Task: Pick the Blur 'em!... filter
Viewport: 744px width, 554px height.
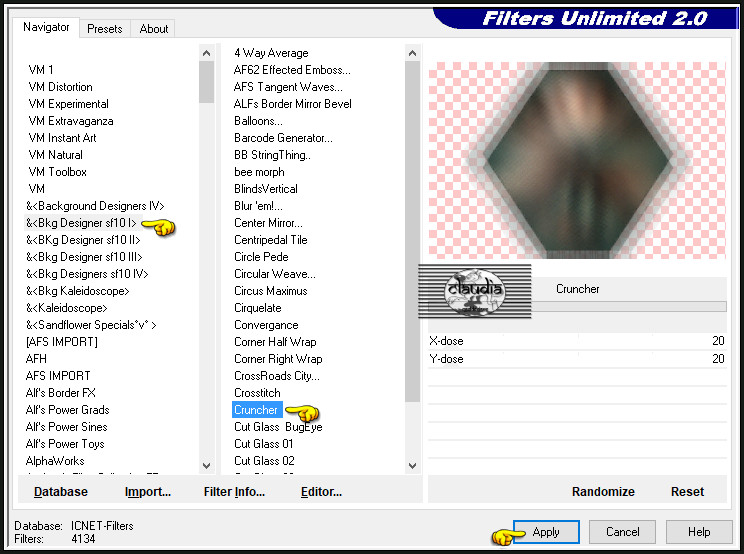Action: (x=258, y=206)
